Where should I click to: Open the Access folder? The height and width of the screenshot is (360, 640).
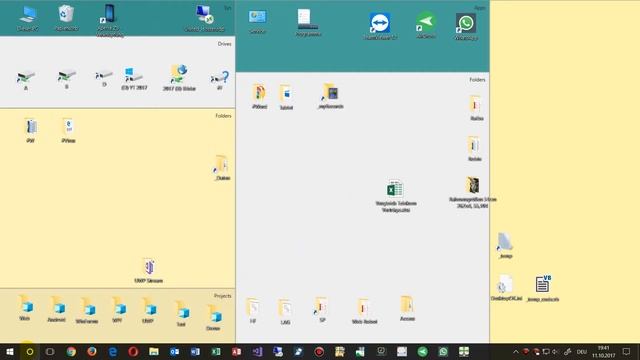click(x=407, y=308)
